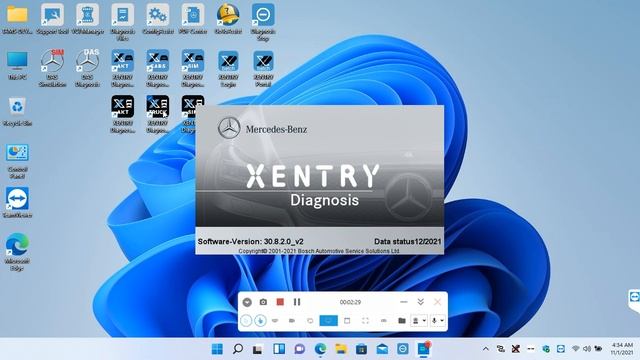Open the Diagnosis Files desktop shortcut
Viewport: 640px width, 360px height.
tap(122, 22)
